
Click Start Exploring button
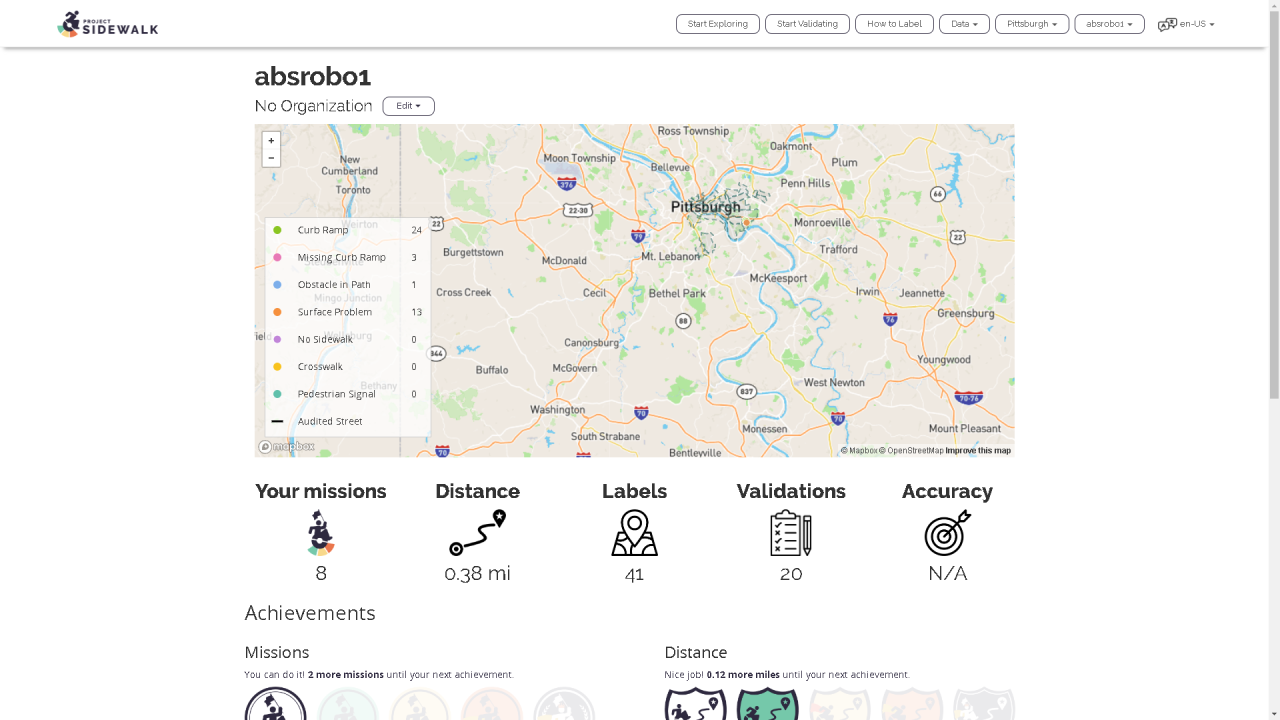click(718, 24)
